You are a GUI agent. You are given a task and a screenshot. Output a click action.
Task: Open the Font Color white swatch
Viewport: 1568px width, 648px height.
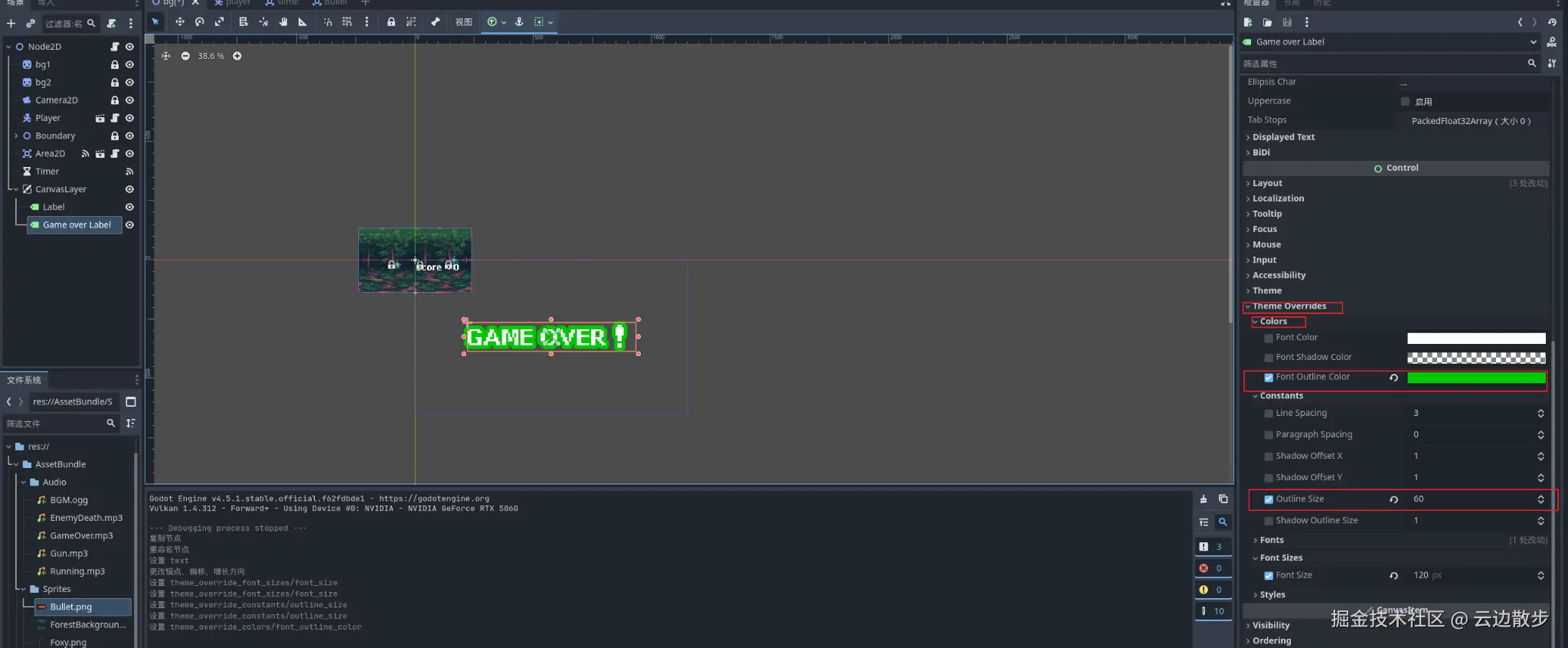tap(1476, 338)
